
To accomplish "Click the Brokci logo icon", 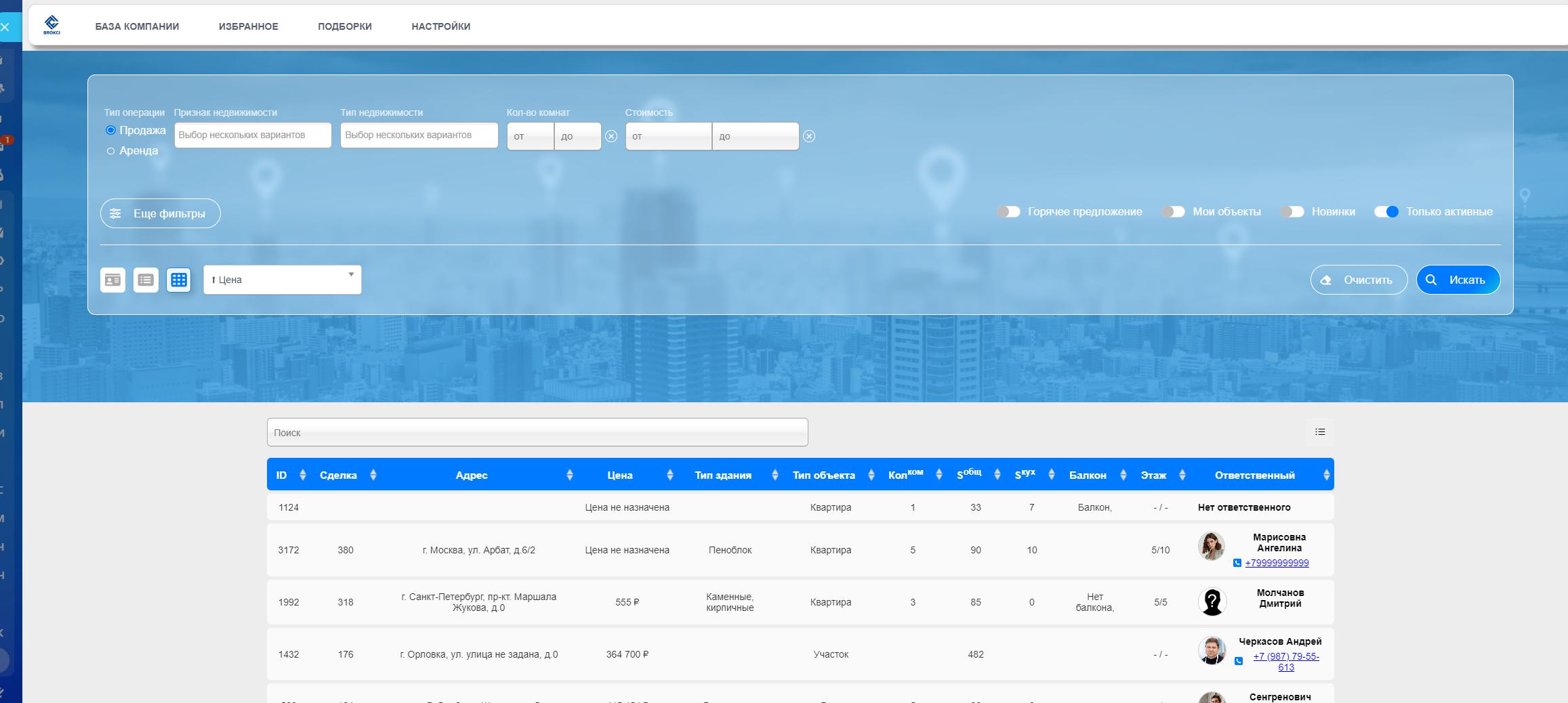I will click(51, 25).
